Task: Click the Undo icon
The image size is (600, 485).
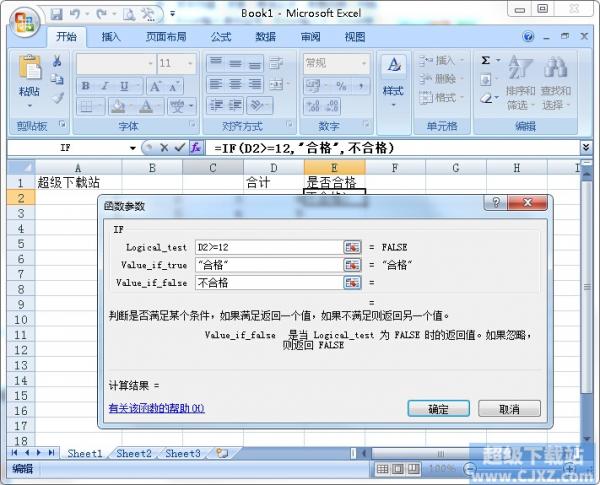Action: 75,15
